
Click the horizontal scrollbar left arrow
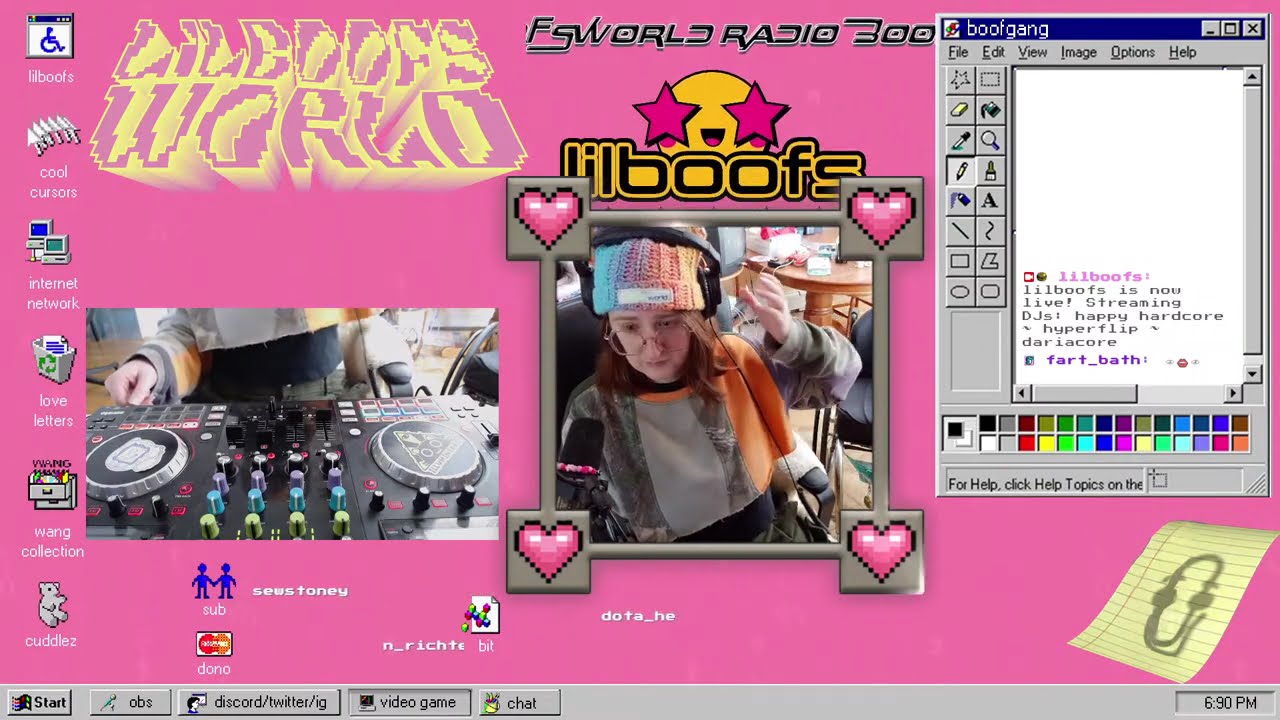[x=1023, y=394]
